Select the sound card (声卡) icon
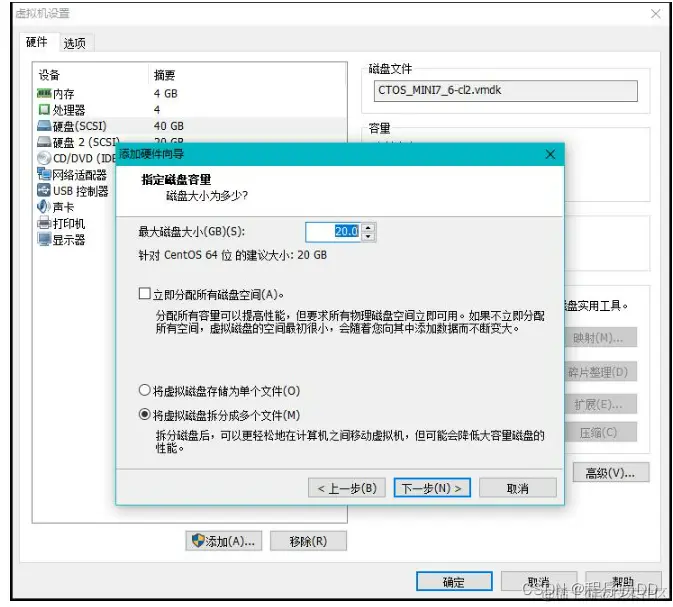This screenshot has height=607, width=673. [44, 206]
